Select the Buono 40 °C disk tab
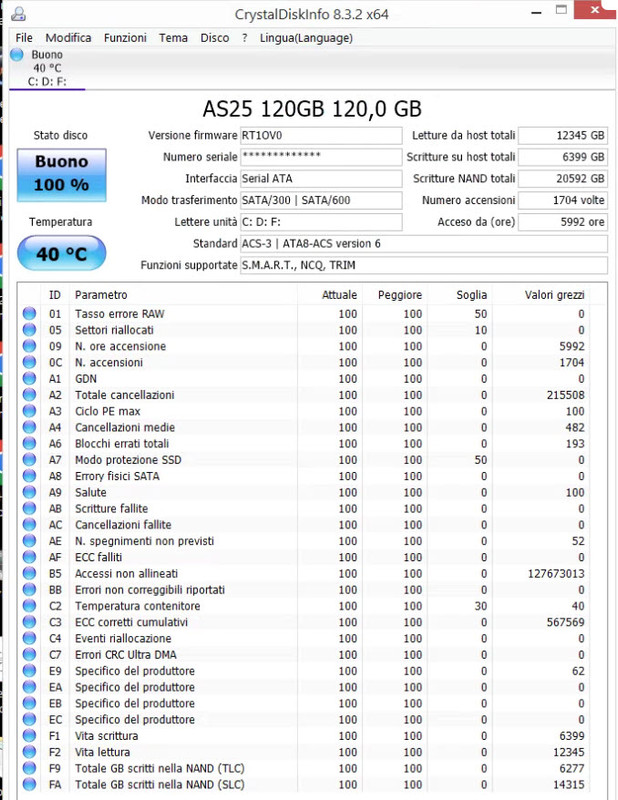The height and width of the screenshot is (800, 618). tap(47, 68)
